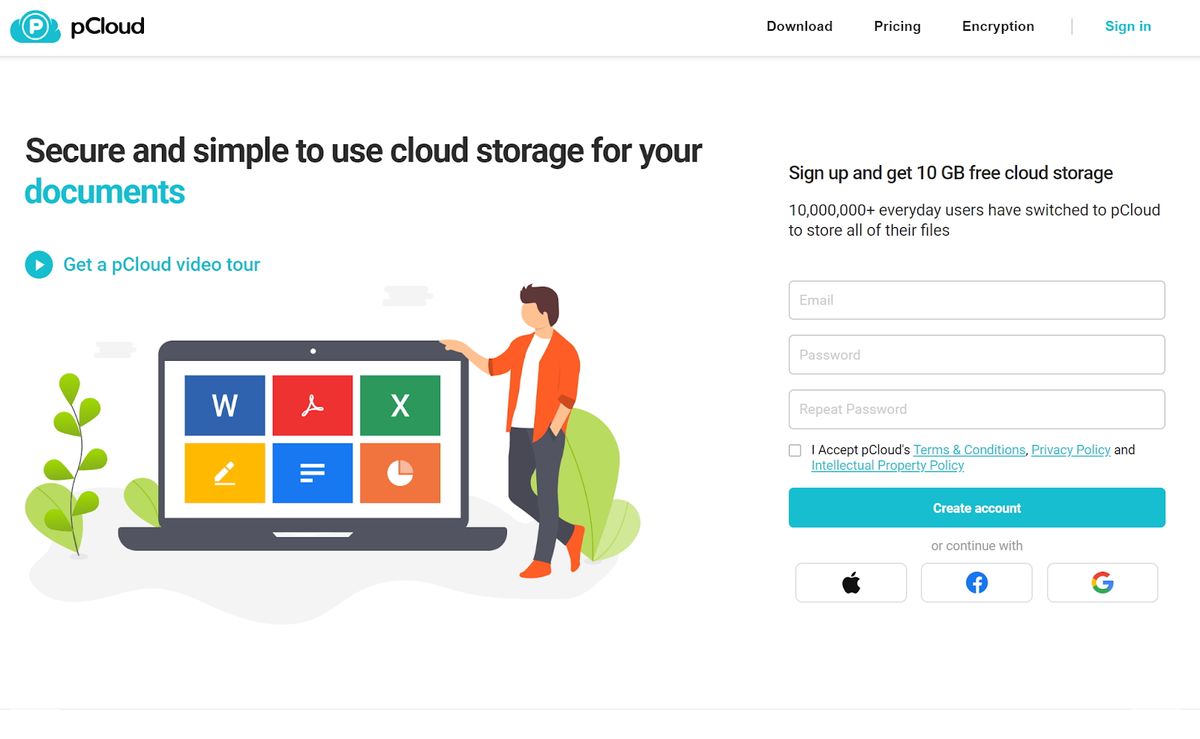The width and height of the screenshot is (1200, 739).
Task: Open the Intellectual Property Policy link
Action: [x=886, y=465]
